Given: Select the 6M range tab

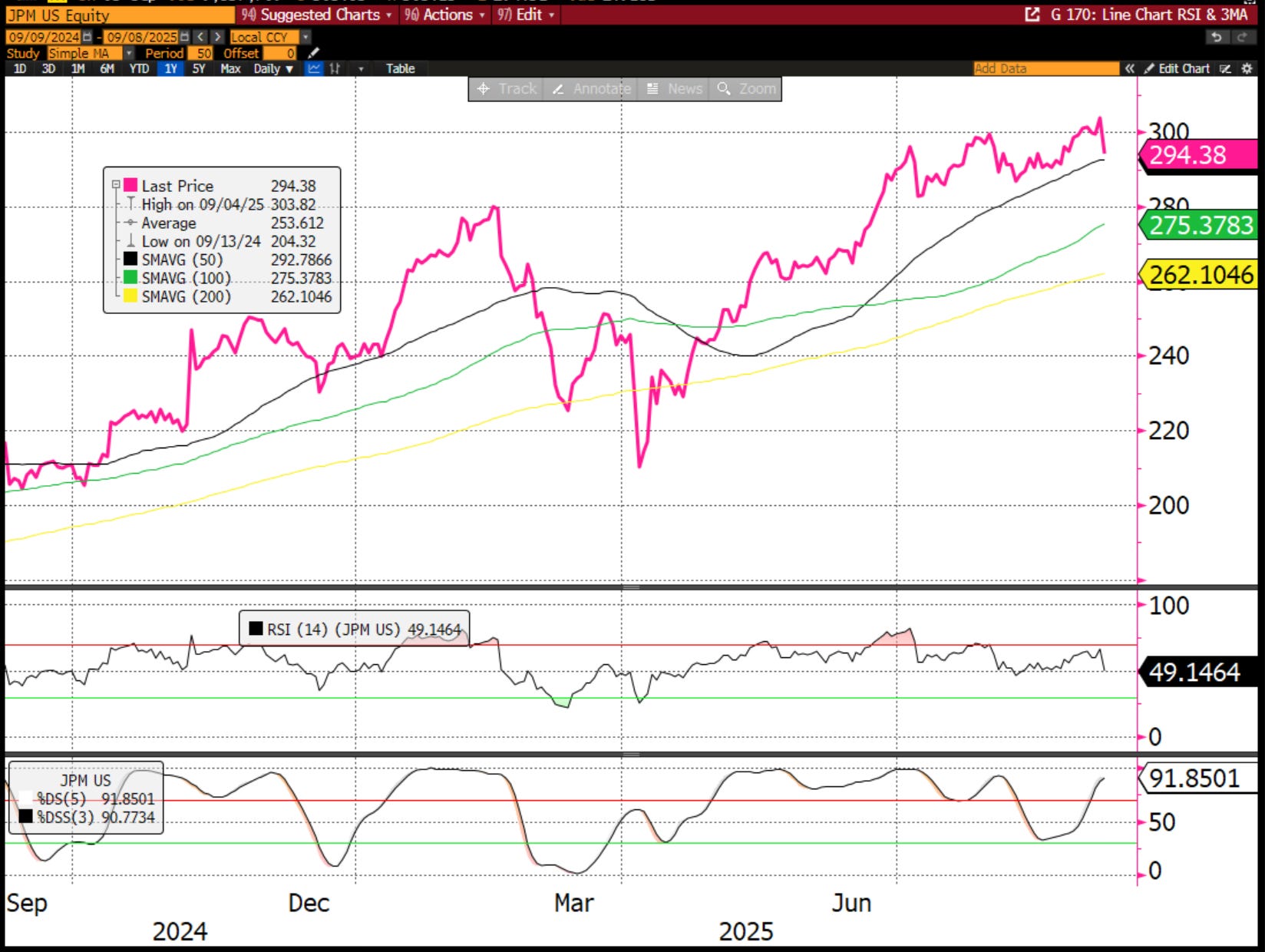Looking at the screenshot, I should point(107,68).
